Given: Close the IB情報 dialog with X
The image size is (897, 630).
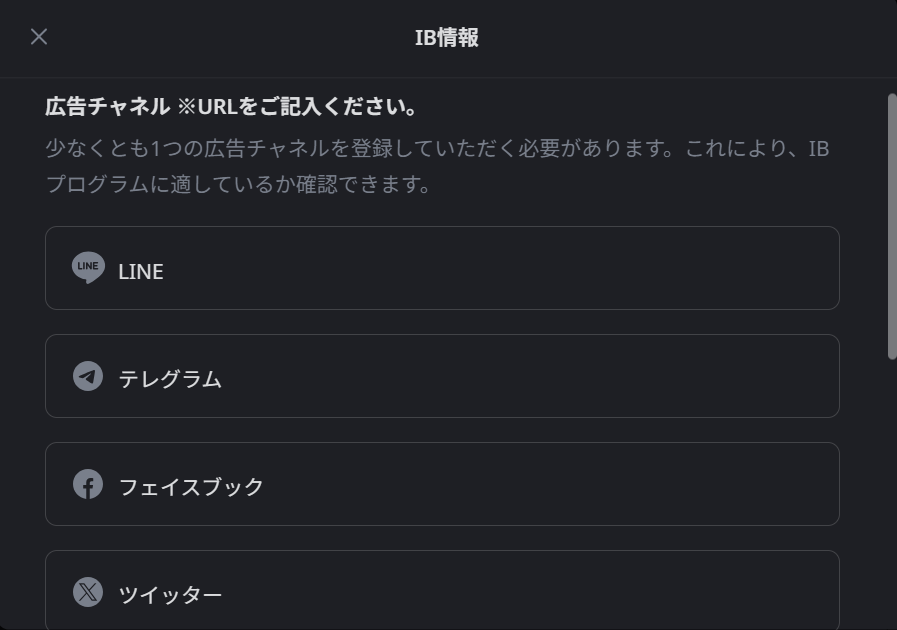Looking at the screenshot, I should [x=39, y=37].
